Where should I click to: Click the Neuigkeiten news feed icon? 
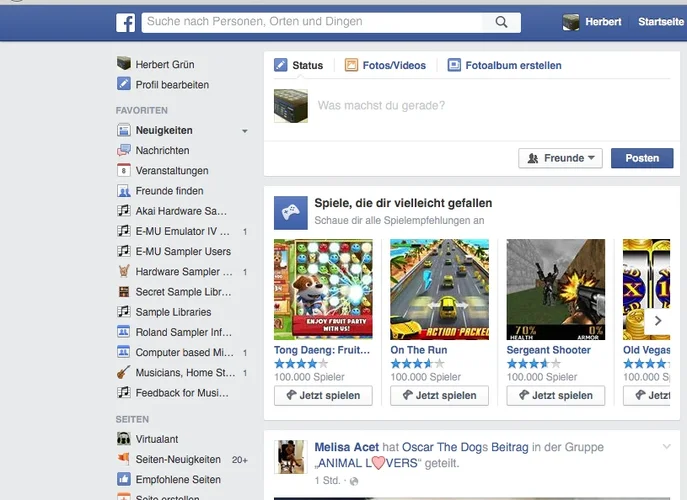[124, 130]
